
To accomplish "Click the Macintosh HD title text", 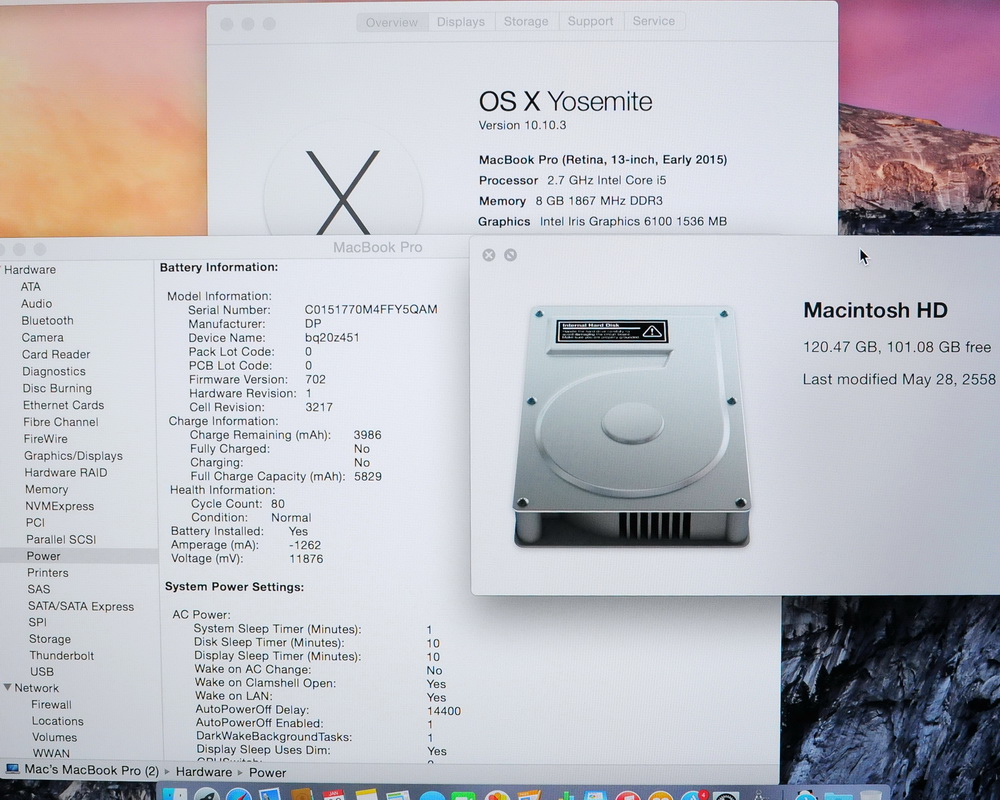I will [x=876, y=310].
